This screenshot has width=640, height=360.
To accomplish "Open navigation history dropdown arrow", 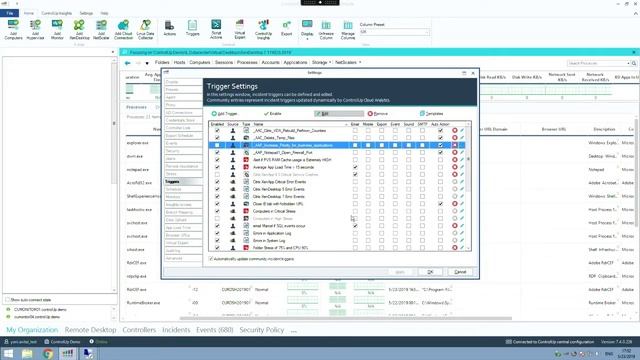I will pyautogui.click(x=147, y=63).
